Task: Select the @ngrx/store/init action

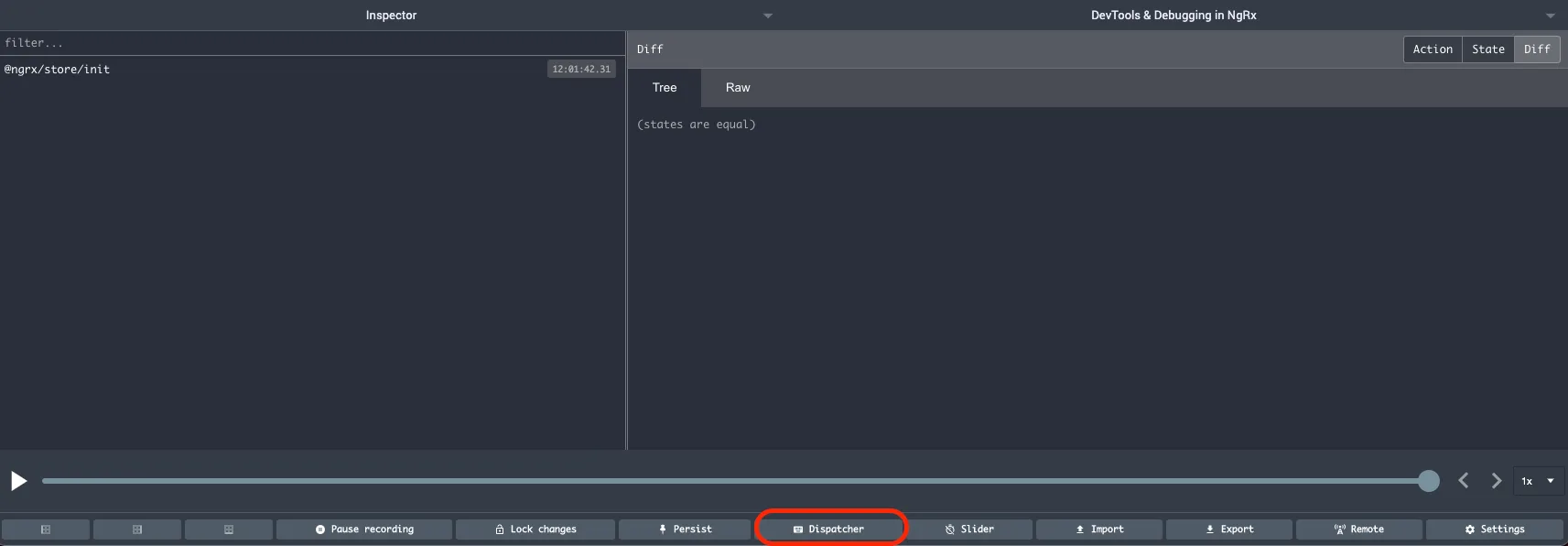Action: [x=312, y=70]
